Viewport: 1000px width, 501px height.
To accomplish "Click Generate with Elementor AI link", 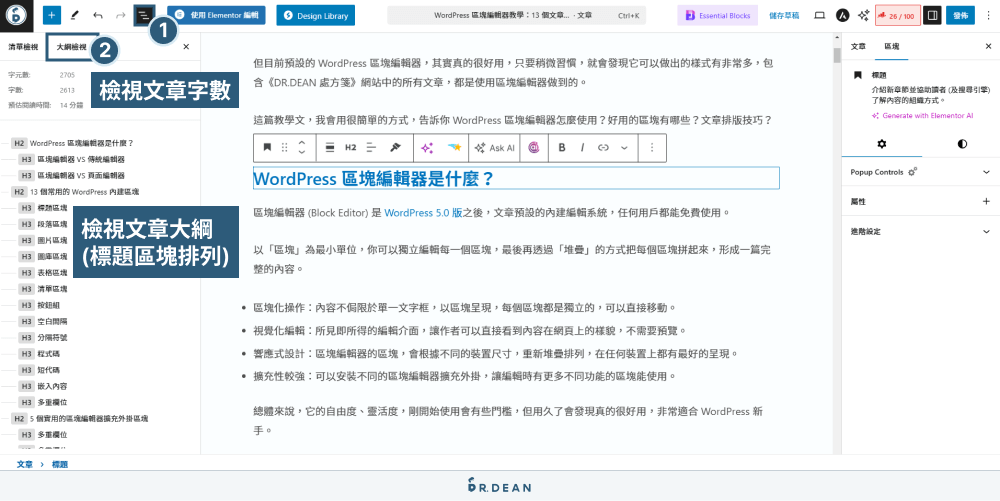I will tap(922, 116).
